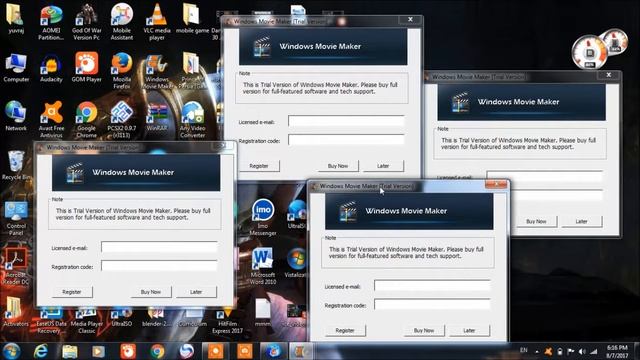Select the Any Video Converter shortcut

192,120
